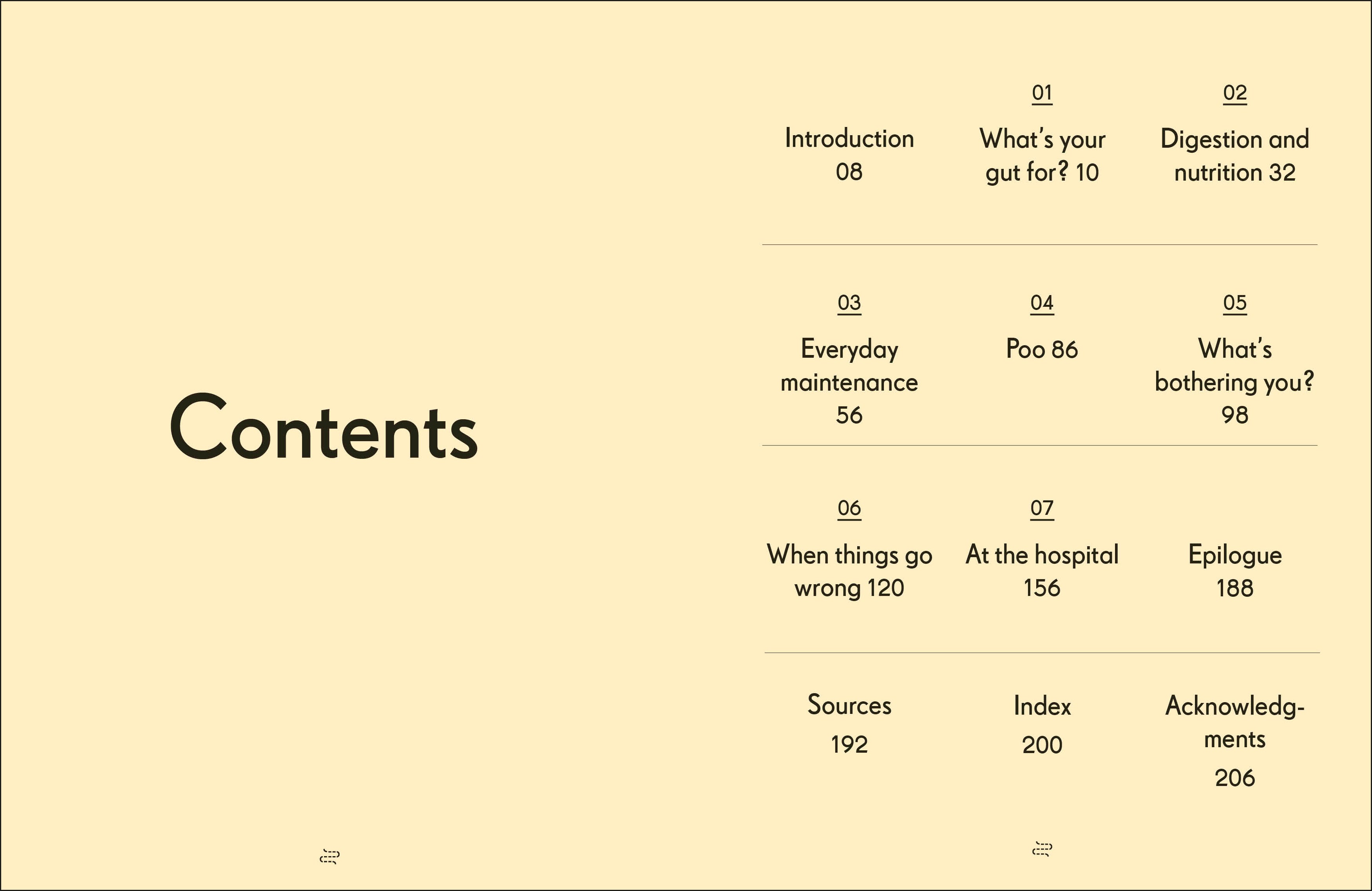Click the large "Contents" heading
The width and height of the screenshot is (1372, 891).
[323, 429]
